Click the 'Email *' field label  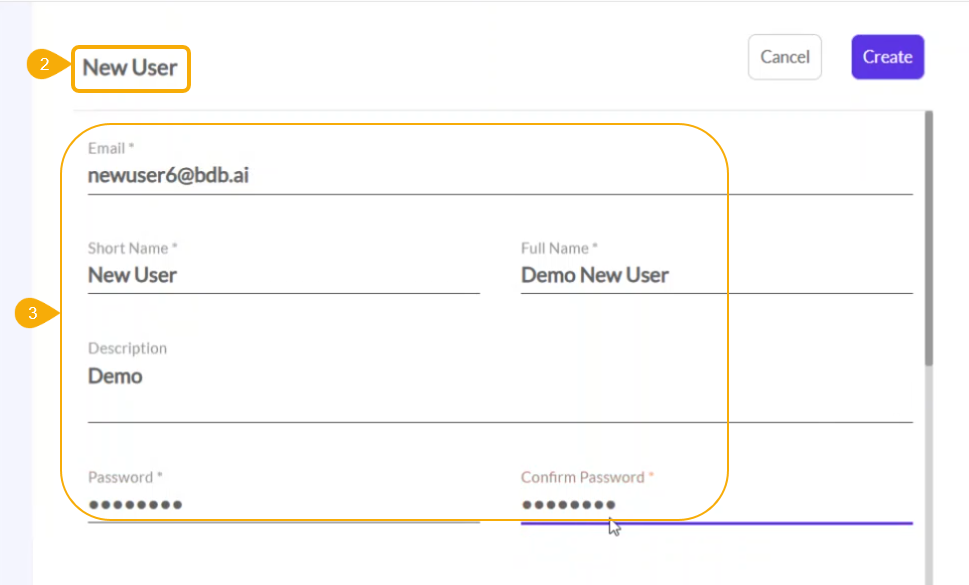(x=110, y=148)
